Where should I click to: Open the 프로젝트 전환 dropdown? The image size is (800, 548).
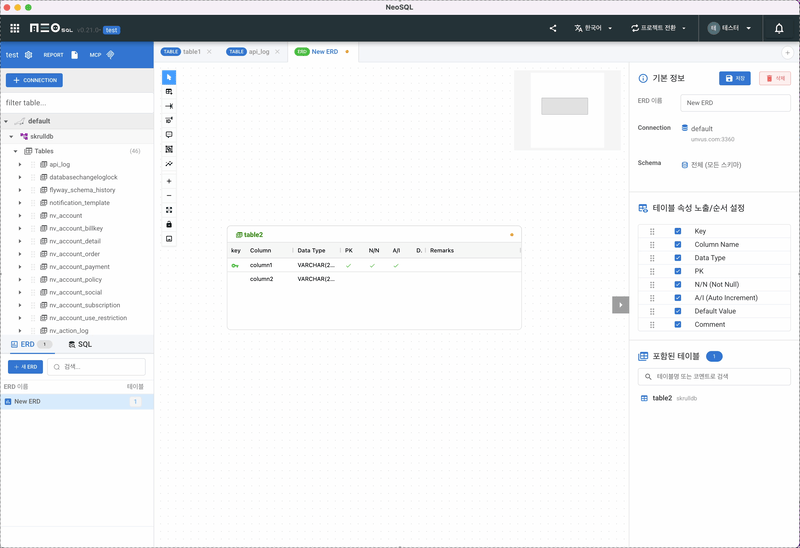pos(658,28)
